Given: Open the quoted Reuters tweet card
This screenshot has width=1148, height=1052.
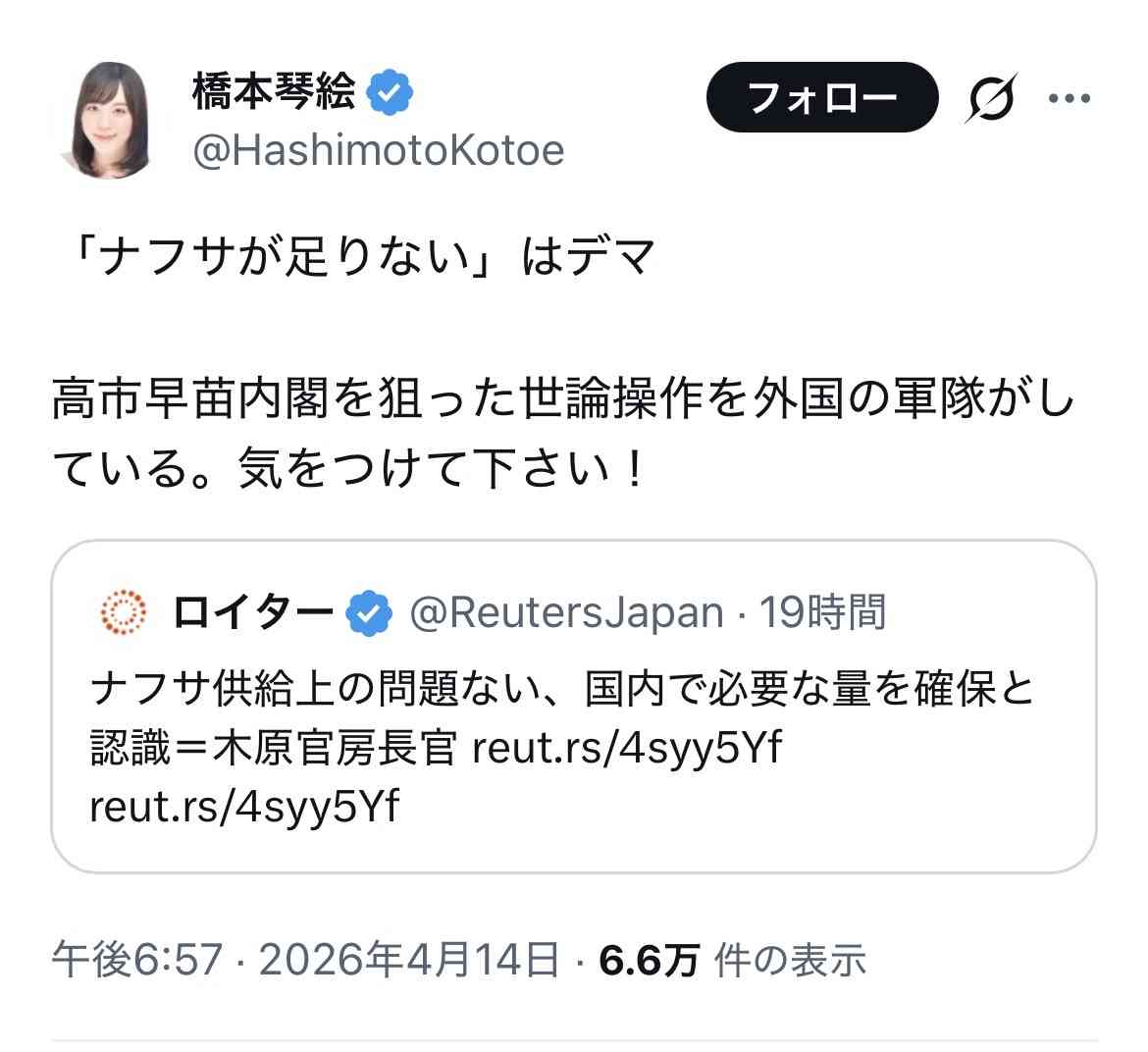Looking at the screenshot, I should [x=574, y=707].
